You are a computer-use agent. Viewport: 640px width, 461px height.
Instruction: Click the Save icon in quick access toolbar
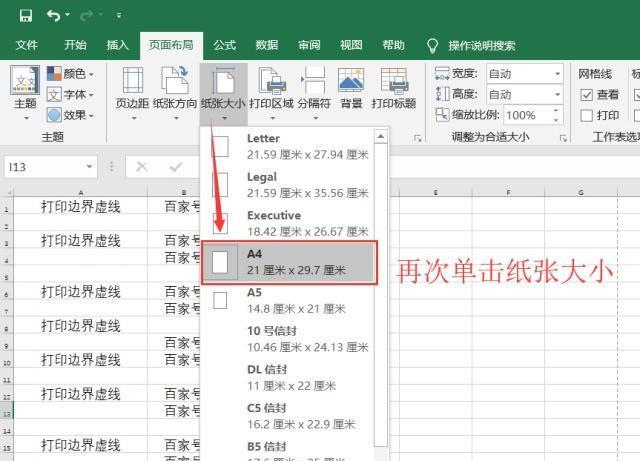click(x=25, y=15)
